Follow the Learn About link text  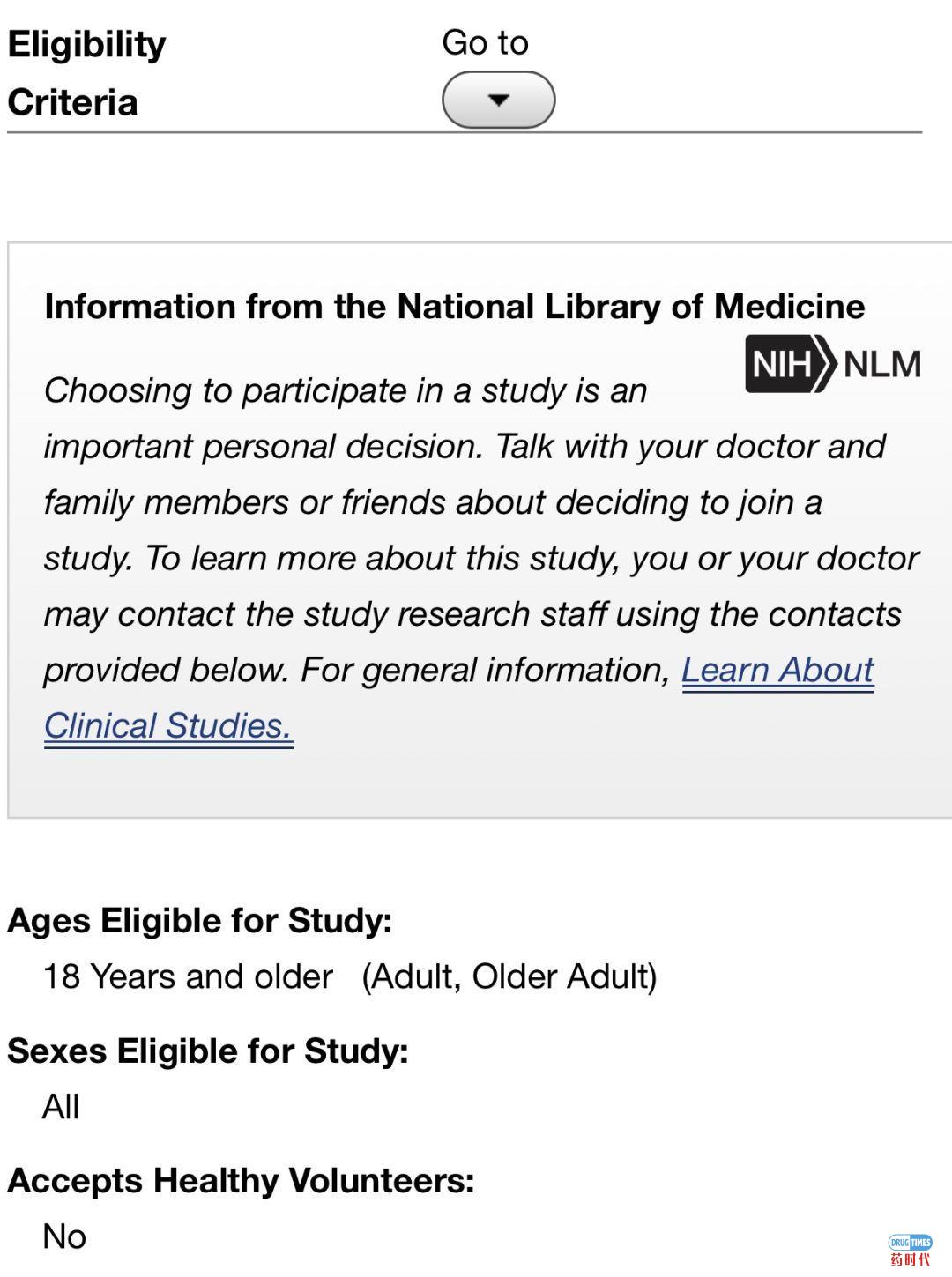[x=777, y=671]
